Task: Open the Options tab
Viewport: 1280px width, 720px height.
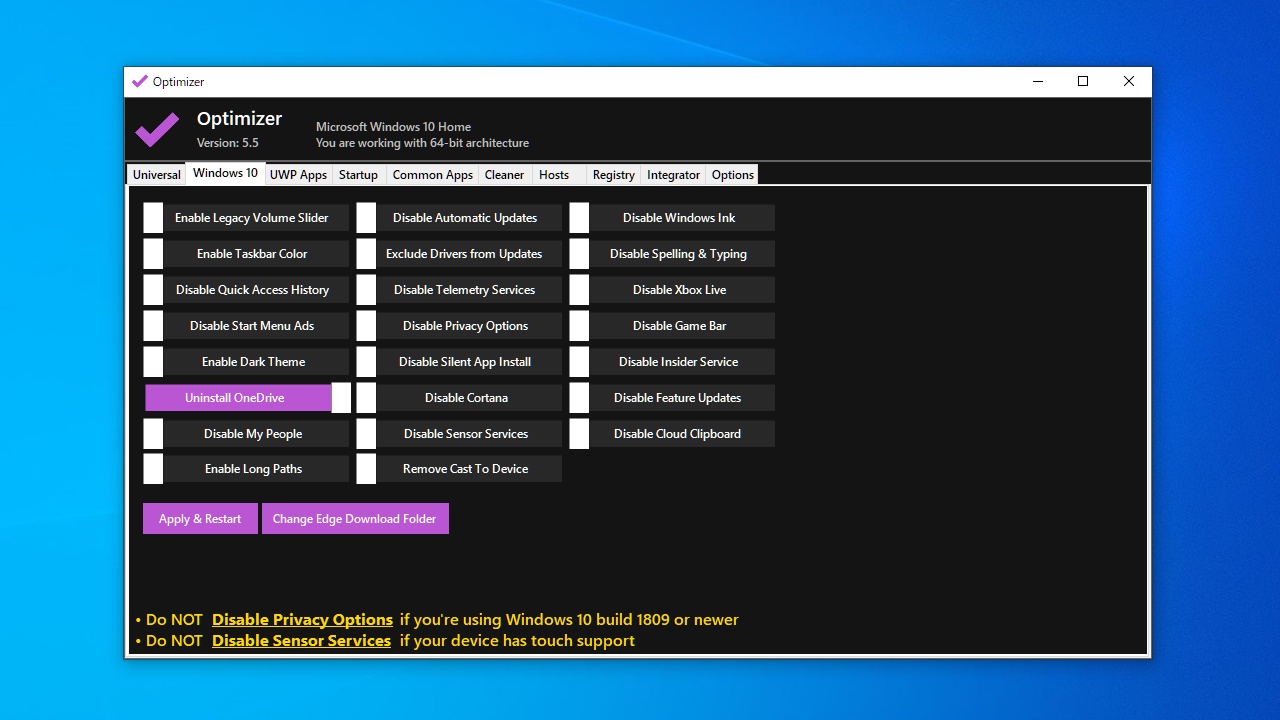Action: (x=733, y=175)
